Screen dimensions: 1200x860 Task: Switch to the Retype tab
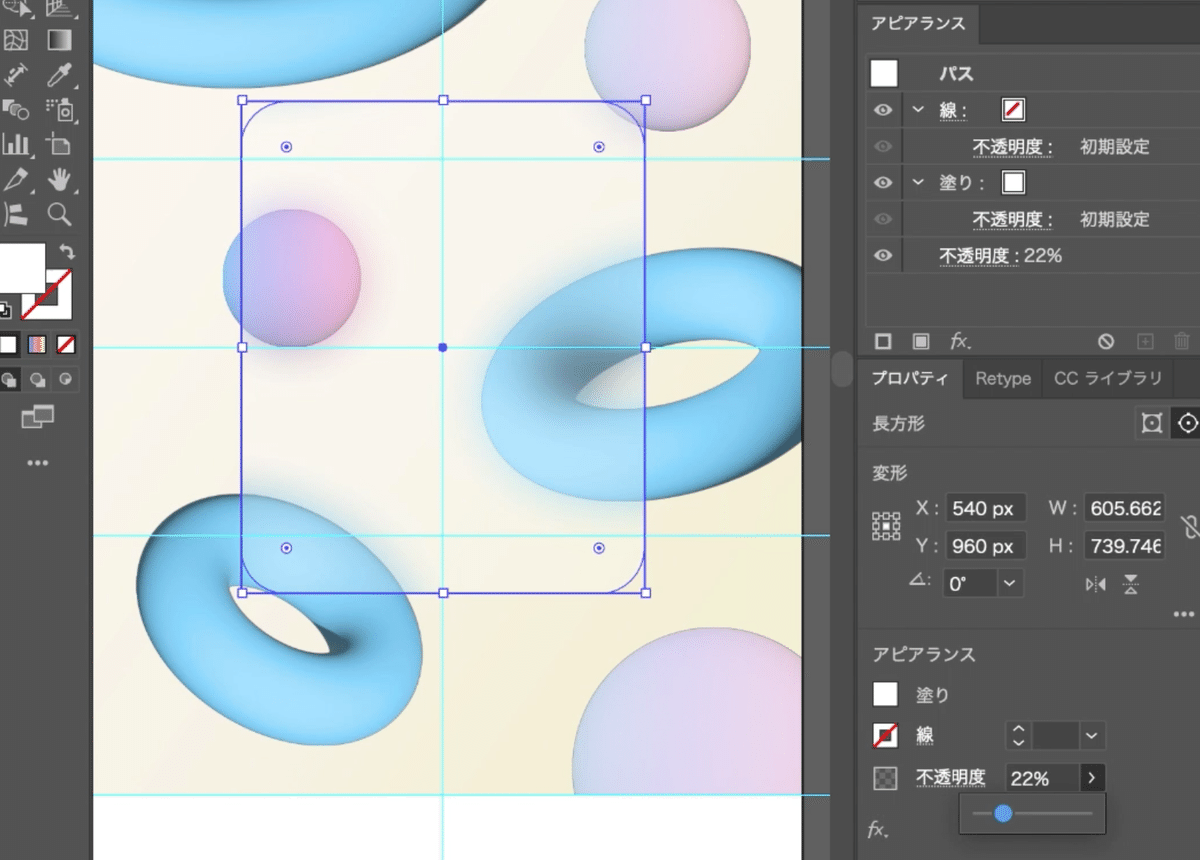click(x=1002, y=379)
